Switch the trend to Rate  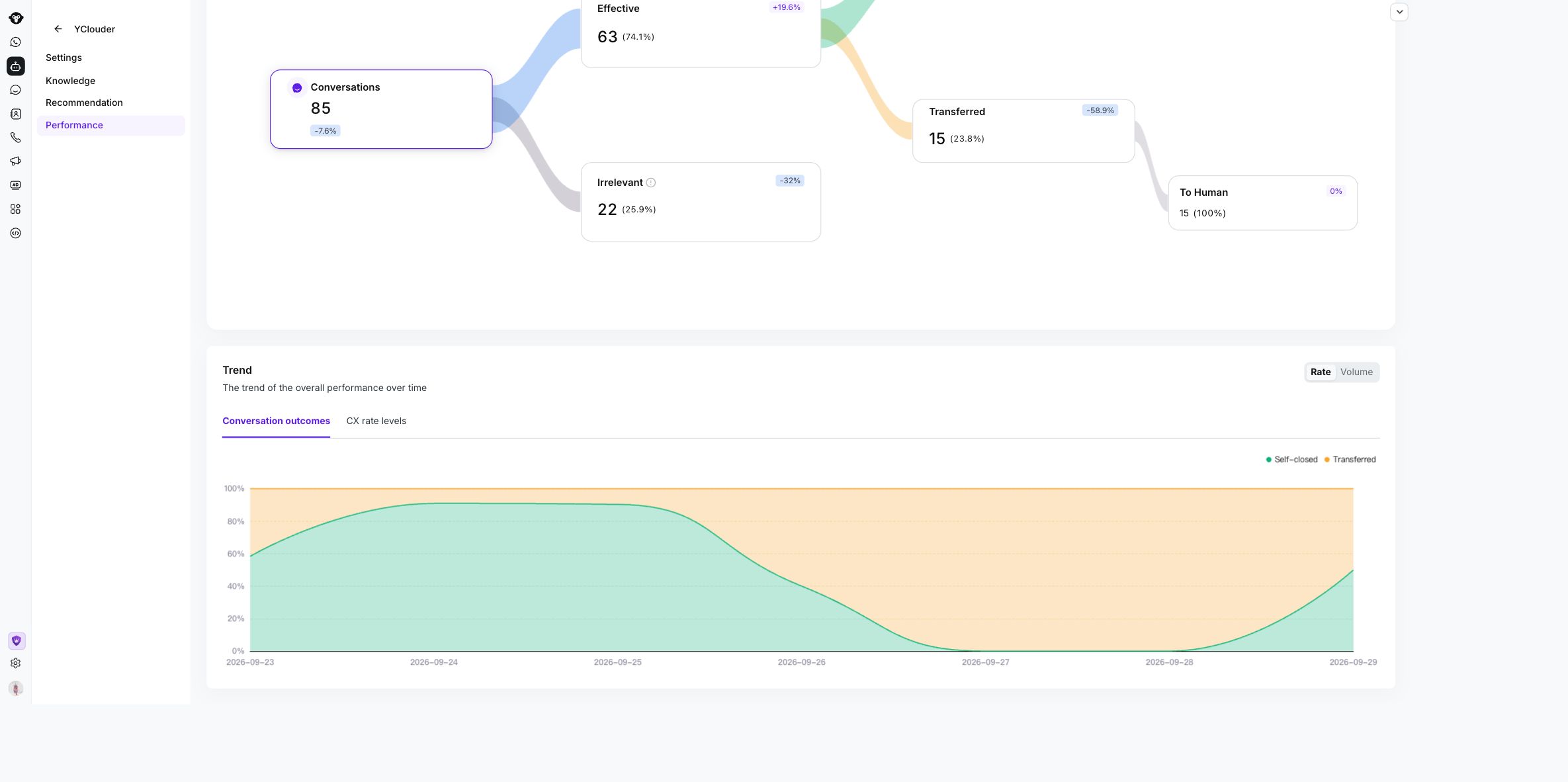click(1321, 372)
